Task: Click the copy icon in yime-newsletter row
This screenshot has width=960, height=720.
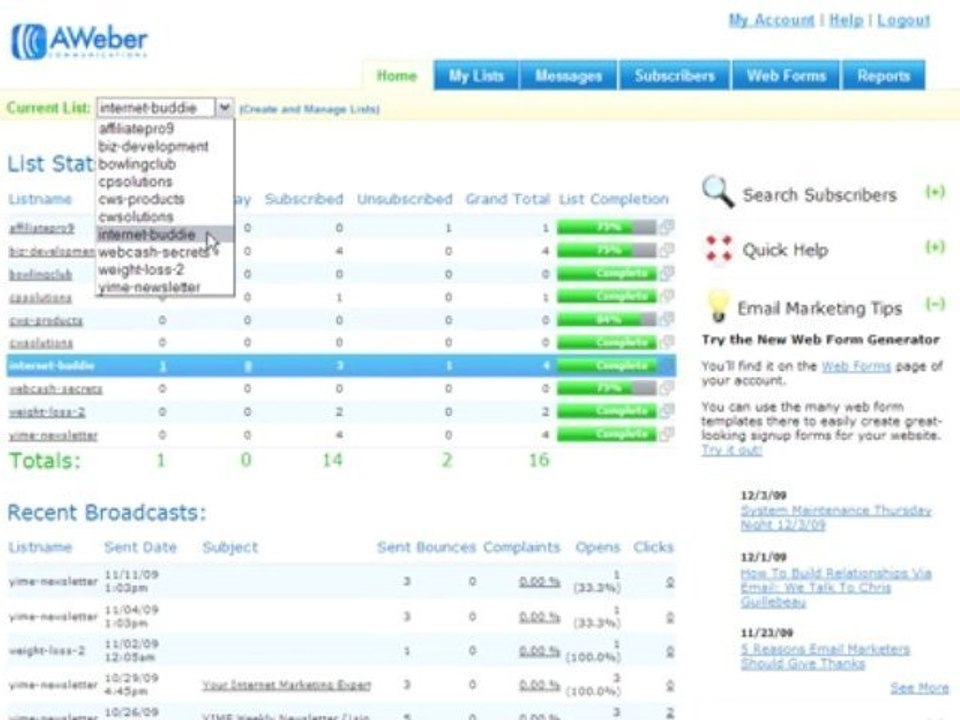Action: point(667,434)
